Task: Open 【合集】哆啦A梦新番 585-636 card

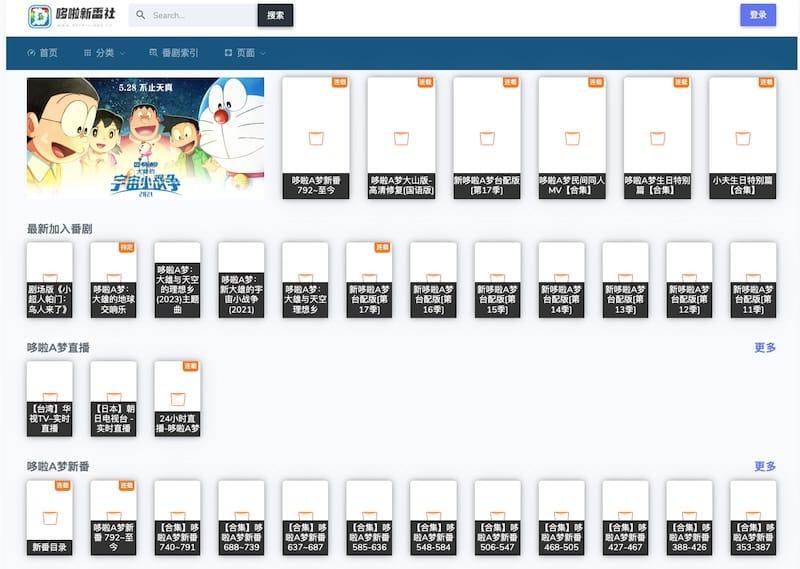Action: click(x=369, y=518)
